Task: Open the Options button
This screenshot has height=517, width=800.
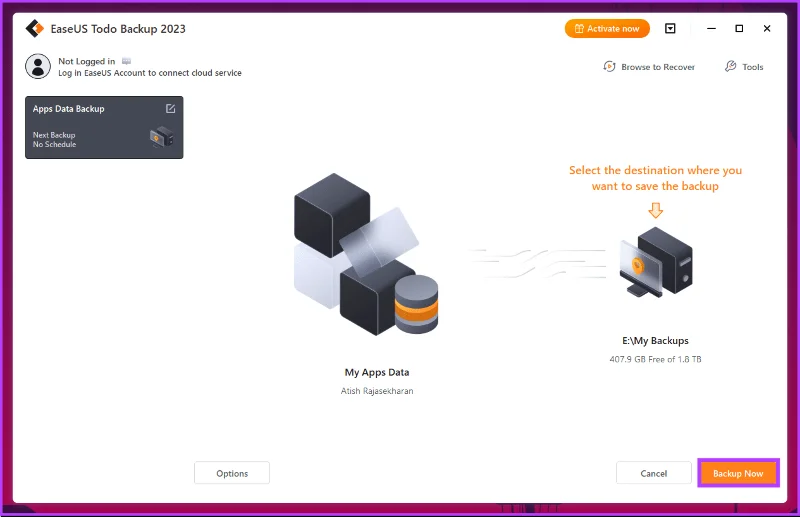Action: click(232, 473)
